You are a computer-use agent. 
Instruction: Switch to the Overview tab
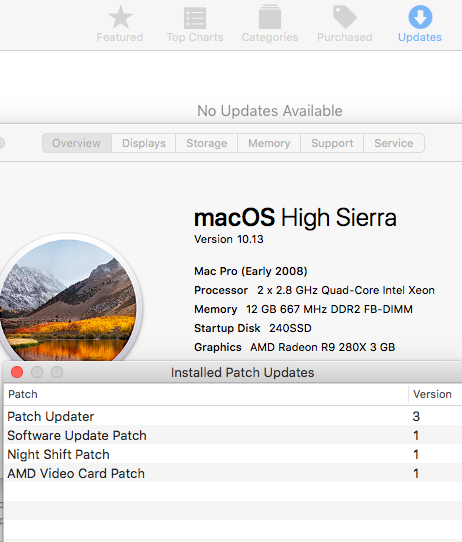pyautogui.click(x=77, y=143)
